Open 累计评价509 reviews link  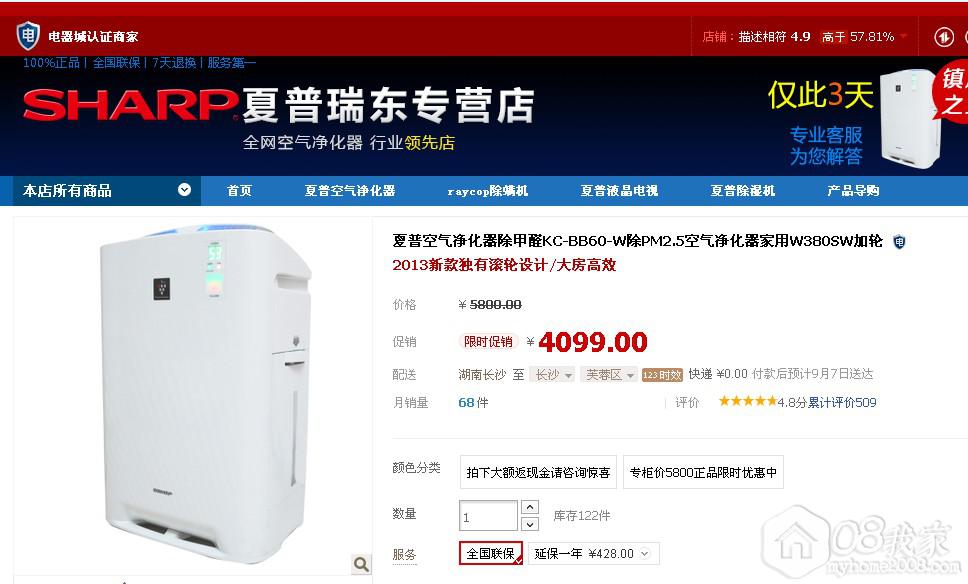[842, 403]
